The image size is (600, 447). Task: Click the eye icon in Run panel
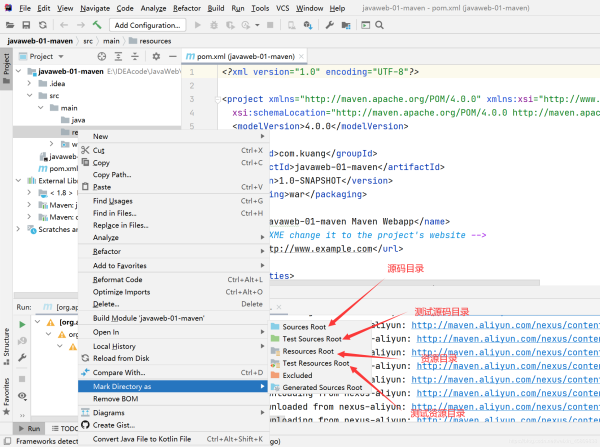pyautogui.click(x=21, y=397)
